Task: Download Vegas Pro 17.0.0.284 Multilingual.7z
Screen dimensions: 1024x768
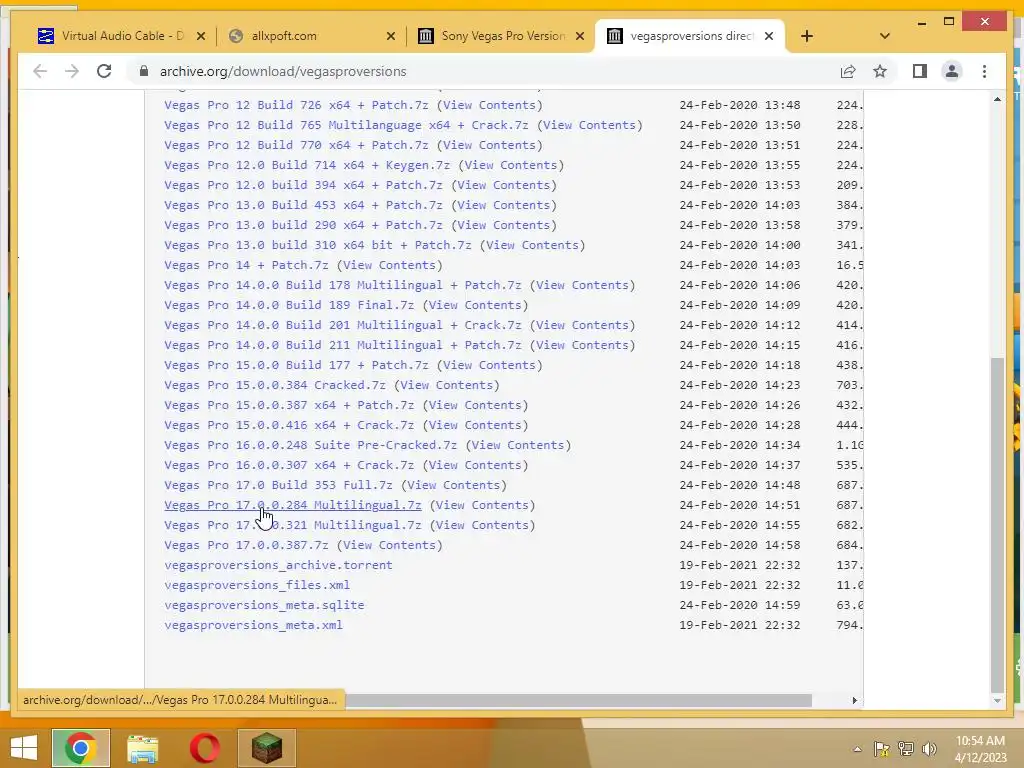Action: 293,505
